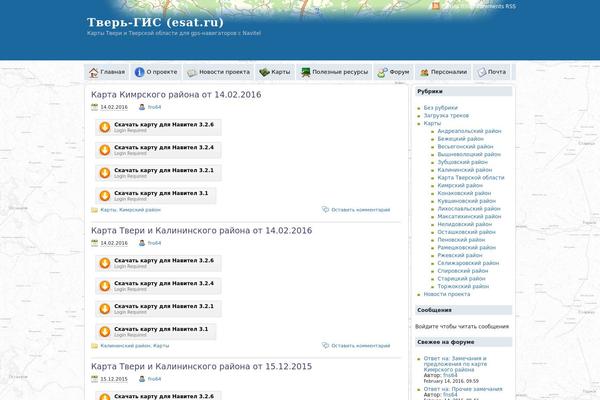Download Навител 3.1 map in Кимрский post
This screenshot has width=600, height=400.
[155, 196]
